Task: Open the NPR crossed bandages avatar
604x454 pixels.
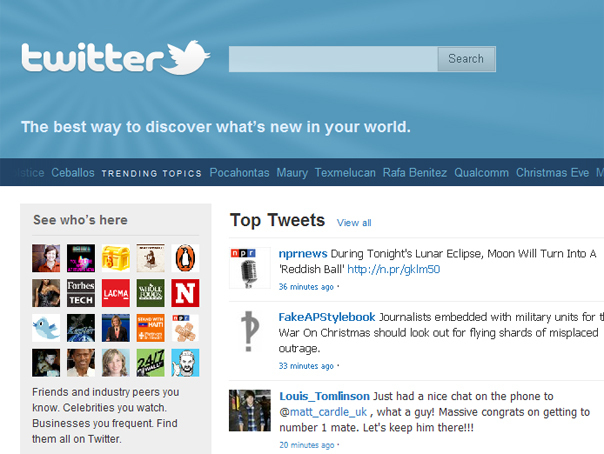Action: click(185, 328)
